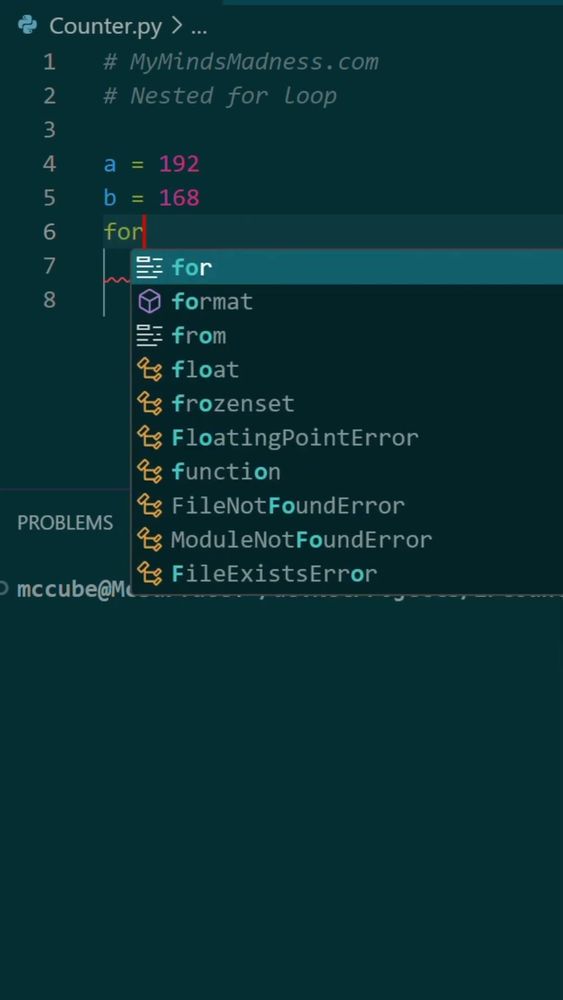The image size is (563, 1000).
Task: Click the Python file icon beside Counter.py
Action: point(27,26)
